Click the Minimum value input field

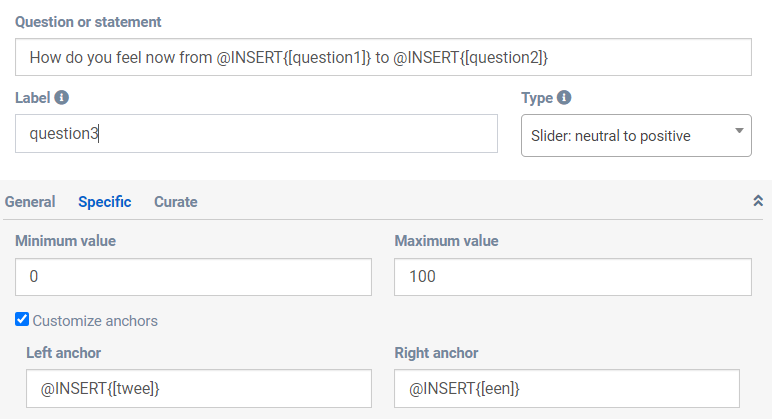point(193,277)
